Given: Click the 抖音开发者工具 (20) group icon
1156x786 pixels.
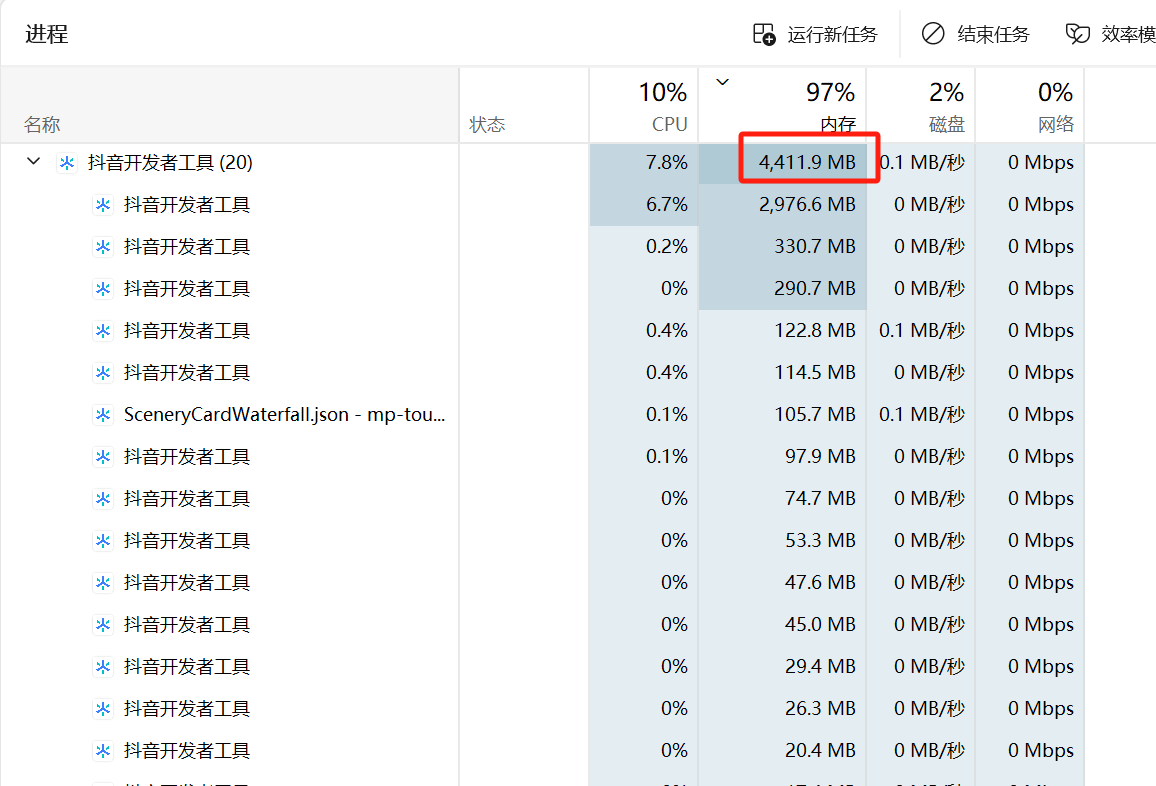Looking at the screenshot, I should click(x=67, y=163).
